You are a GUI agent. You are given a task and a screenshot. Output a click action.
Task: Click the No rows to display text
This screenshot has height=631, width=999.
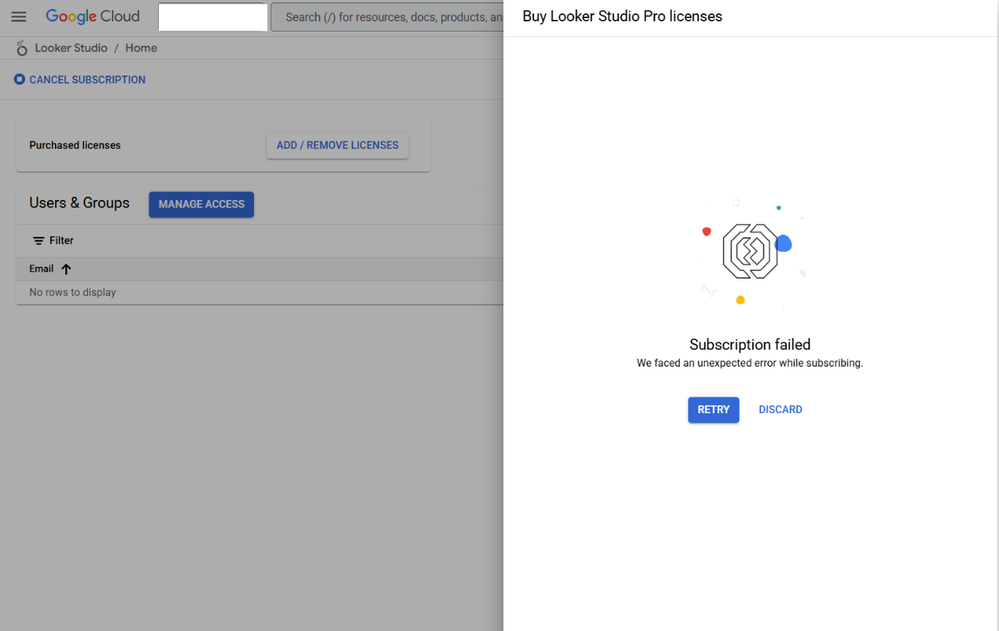pos(73,293)
